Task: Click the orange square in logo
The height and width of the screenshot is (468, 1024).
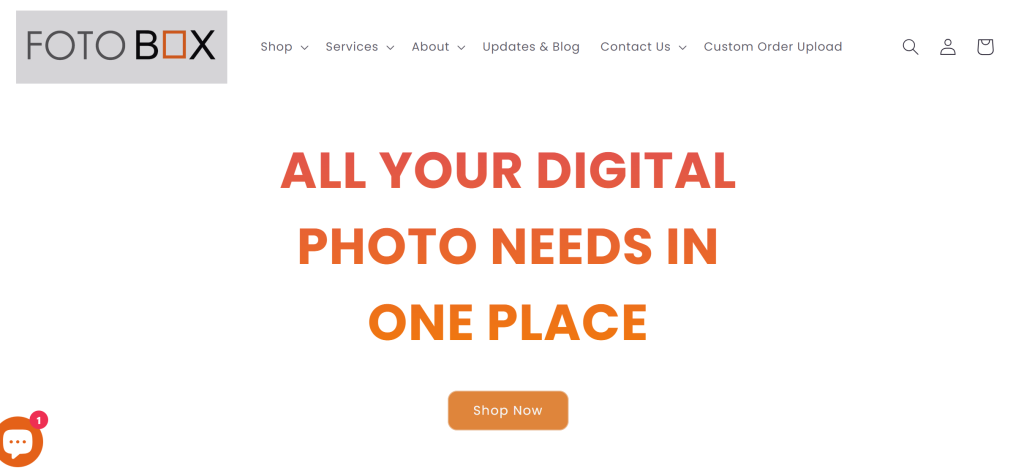Action: 174,46
